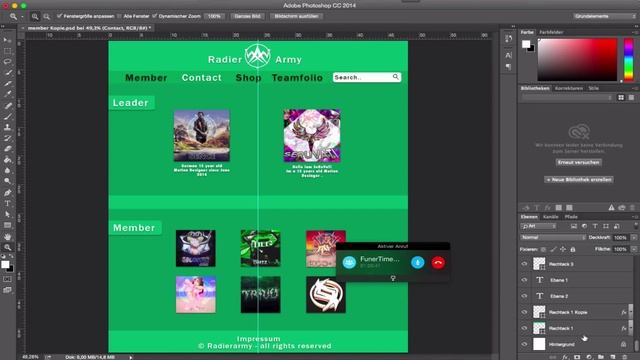Select the Path Selection arrow tool
This screenshot has width=640, height=360.
[7, 214]
